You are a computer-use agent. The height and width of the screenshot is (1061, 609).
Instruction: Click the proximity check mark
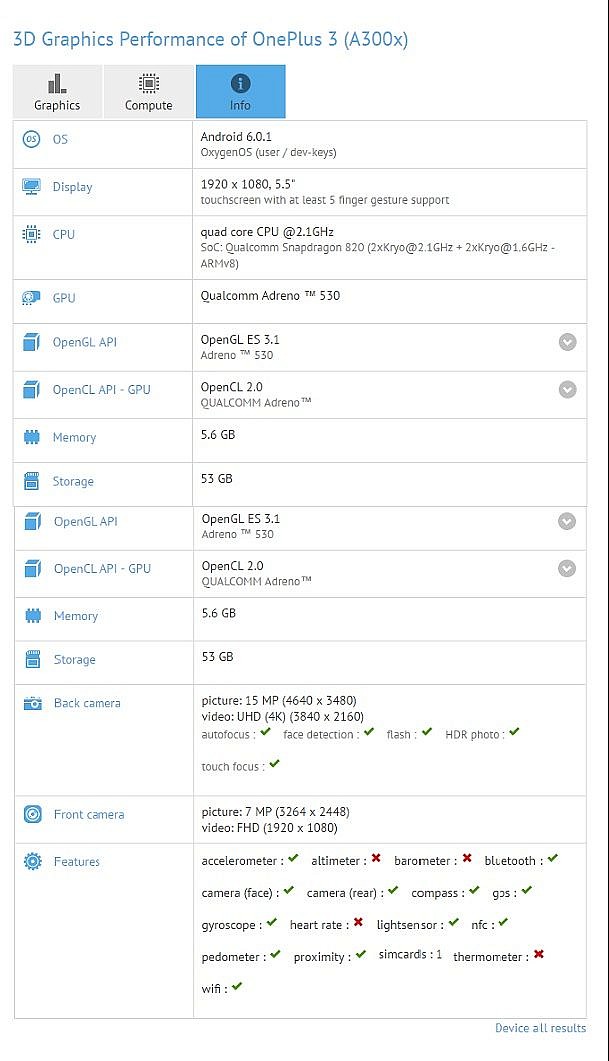pyautogui.click(x=361, y=954)
